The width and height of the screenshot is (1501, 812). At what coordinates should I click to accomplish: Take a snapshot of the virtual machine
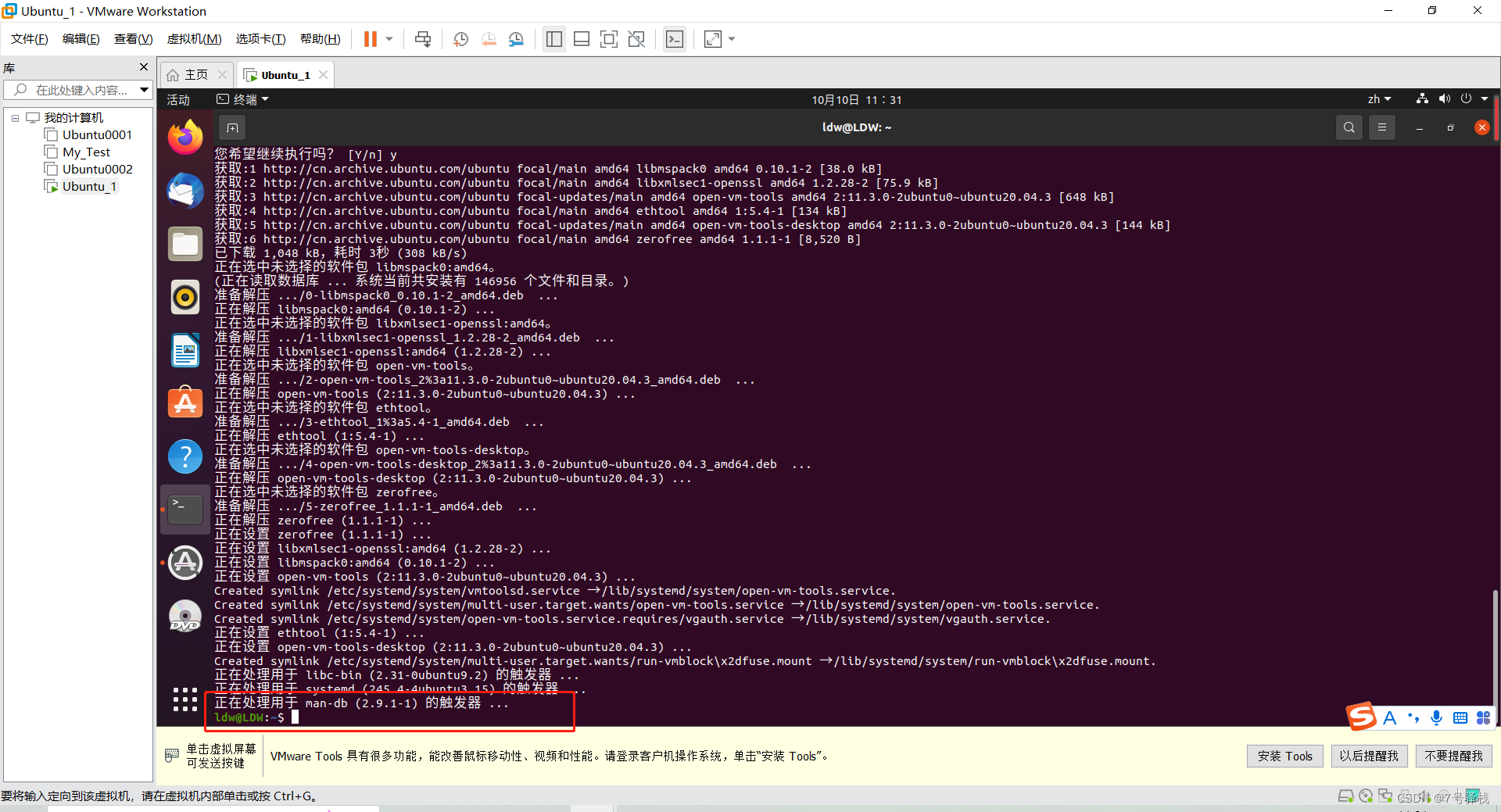[460, 38]
